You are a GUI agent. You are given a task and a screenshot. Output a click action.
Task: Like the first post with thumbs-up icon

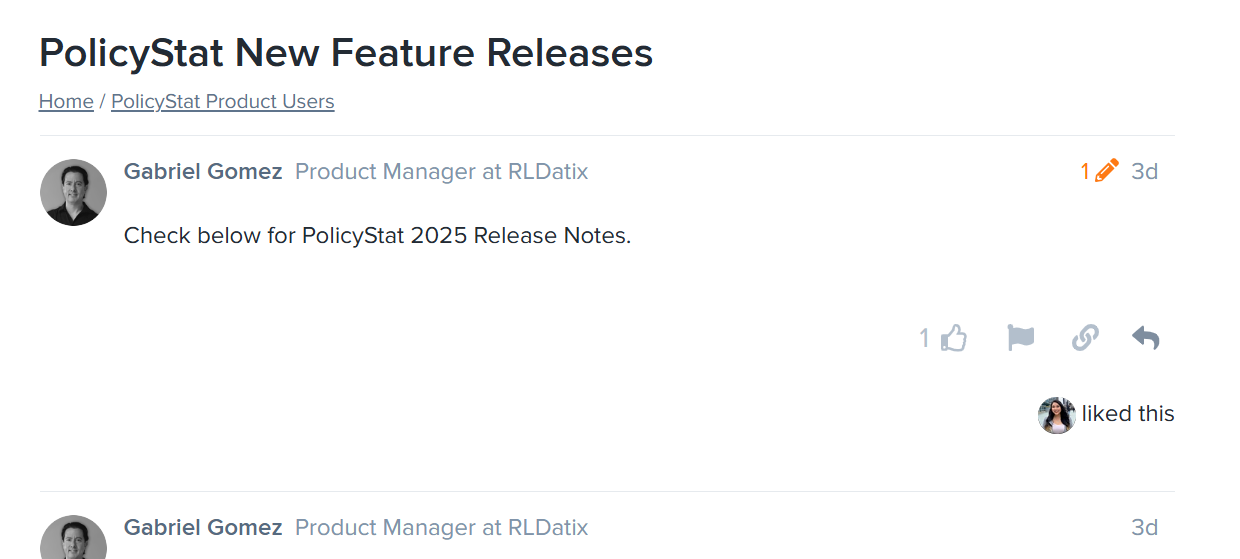(x=954, y=339)
